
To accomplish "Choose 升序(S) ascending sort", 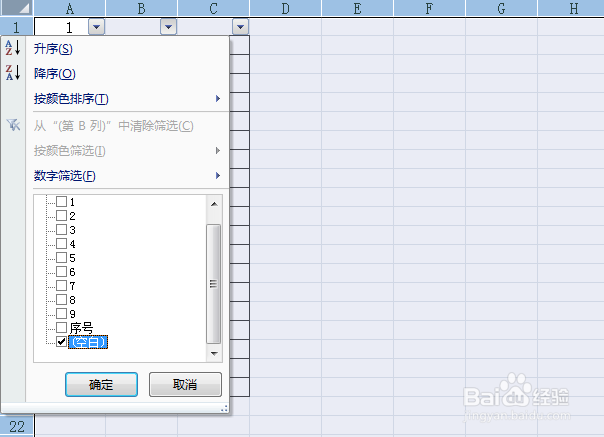I will pyautogui.click(x=53, y=49).
